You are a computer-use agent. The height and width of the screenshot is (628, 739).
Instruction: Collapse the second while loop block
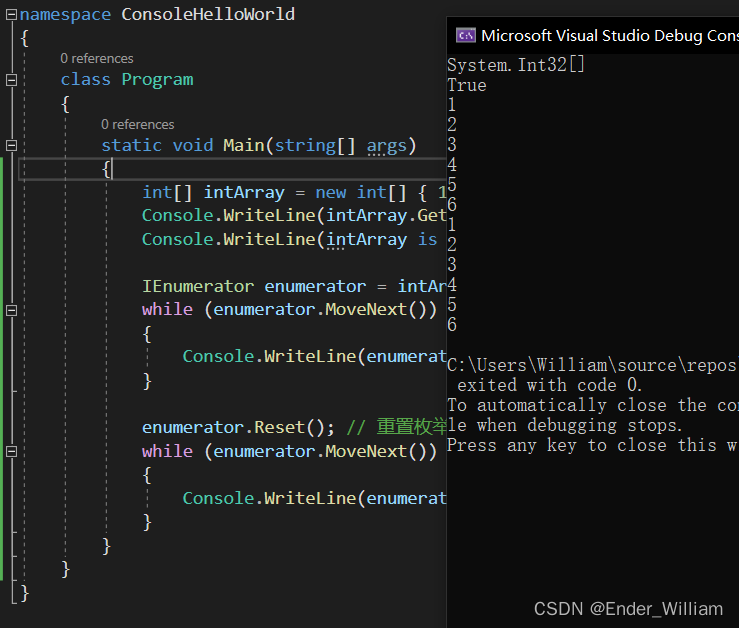pos(11,452)
